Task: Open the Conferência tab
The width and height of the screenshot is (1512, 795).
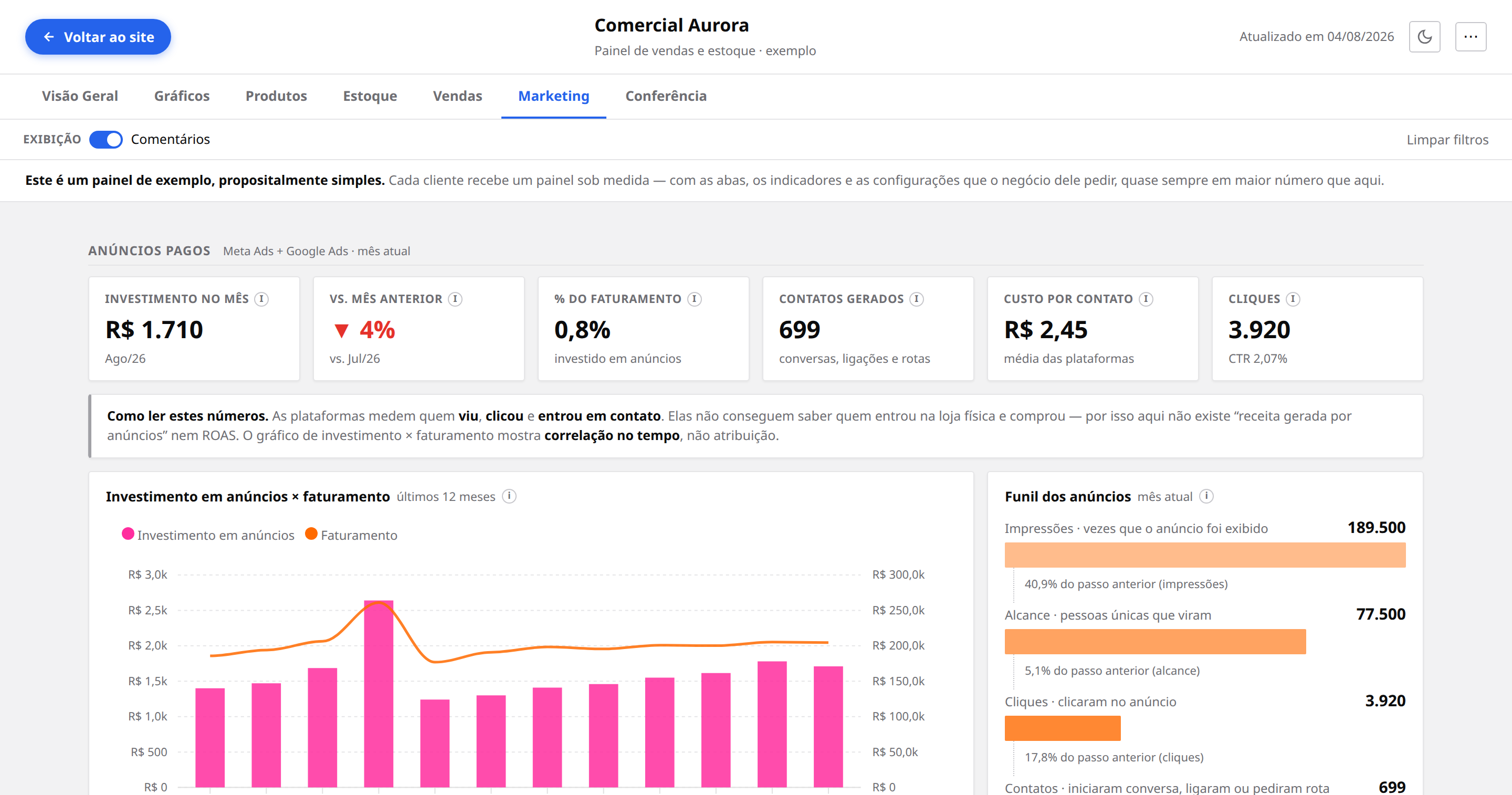Action: [x=666, y=96]
